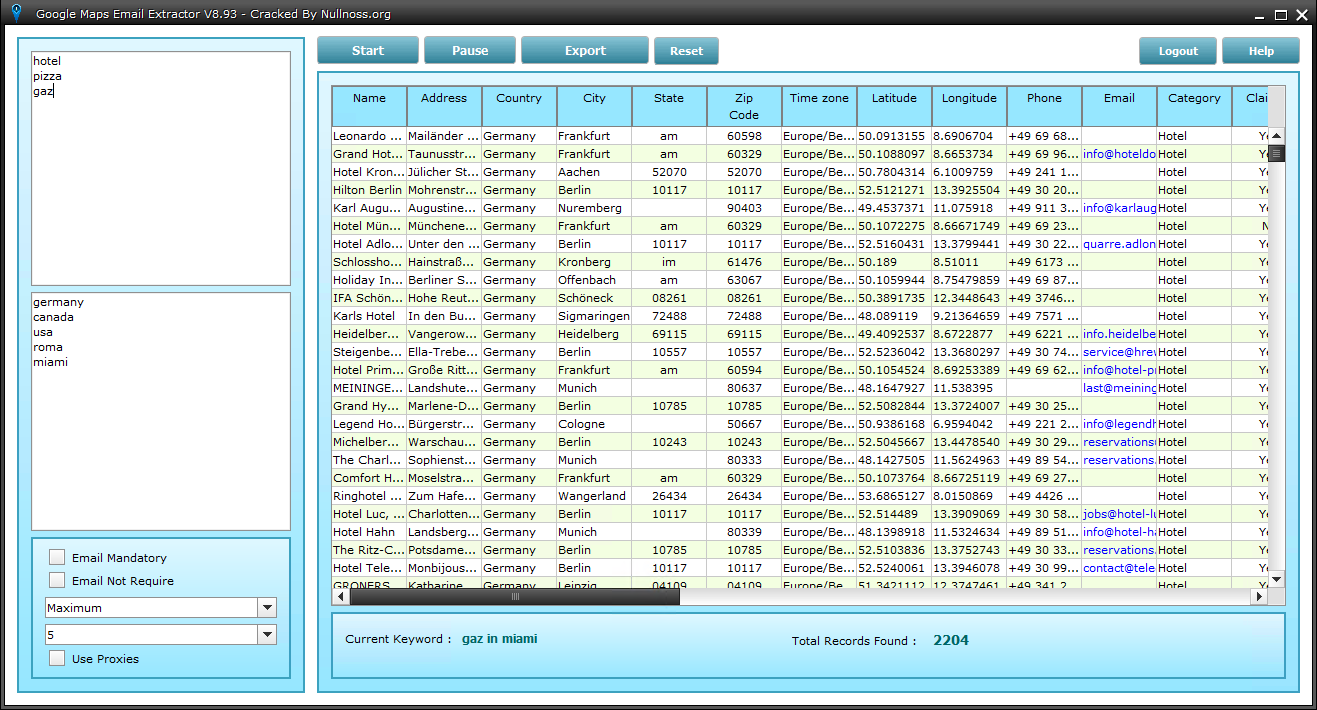Click the location pin app icon in title bar
The image size is (1317, 710).
point(15,13)
